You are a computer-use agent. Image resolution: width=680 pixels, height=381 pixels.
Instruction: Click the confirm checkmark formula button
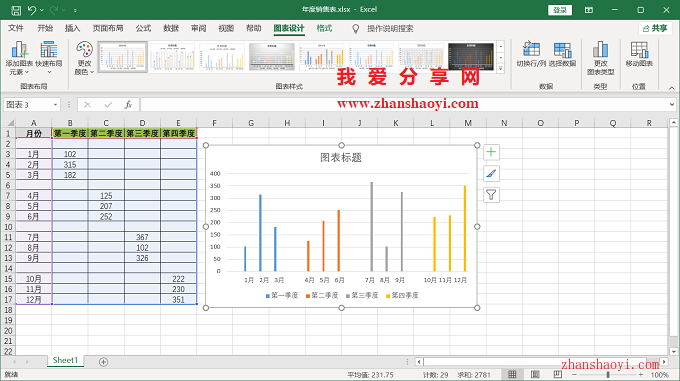pos(108,105)
